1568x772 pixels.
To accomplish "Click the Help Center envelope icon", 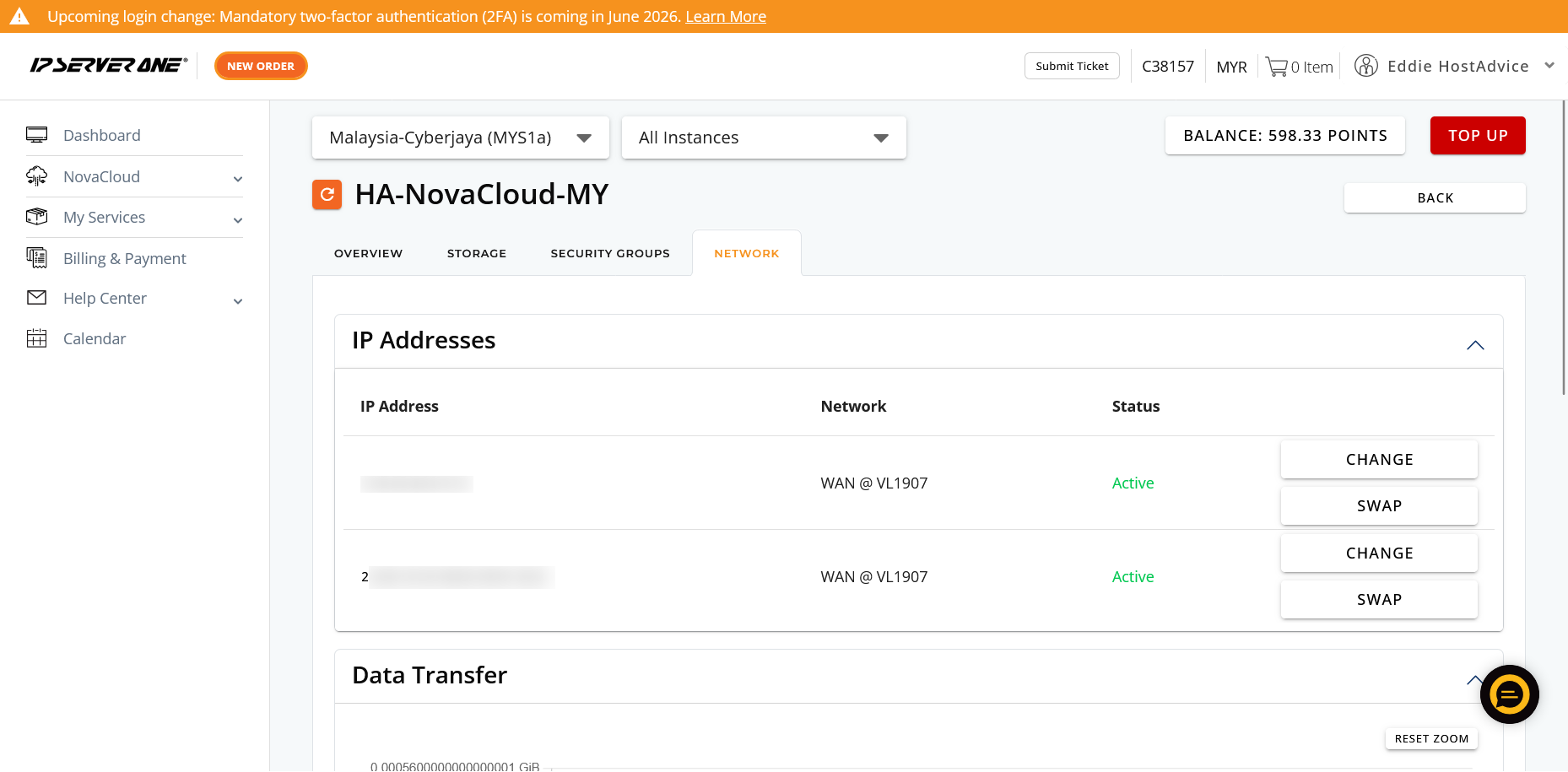I will 36,298.
